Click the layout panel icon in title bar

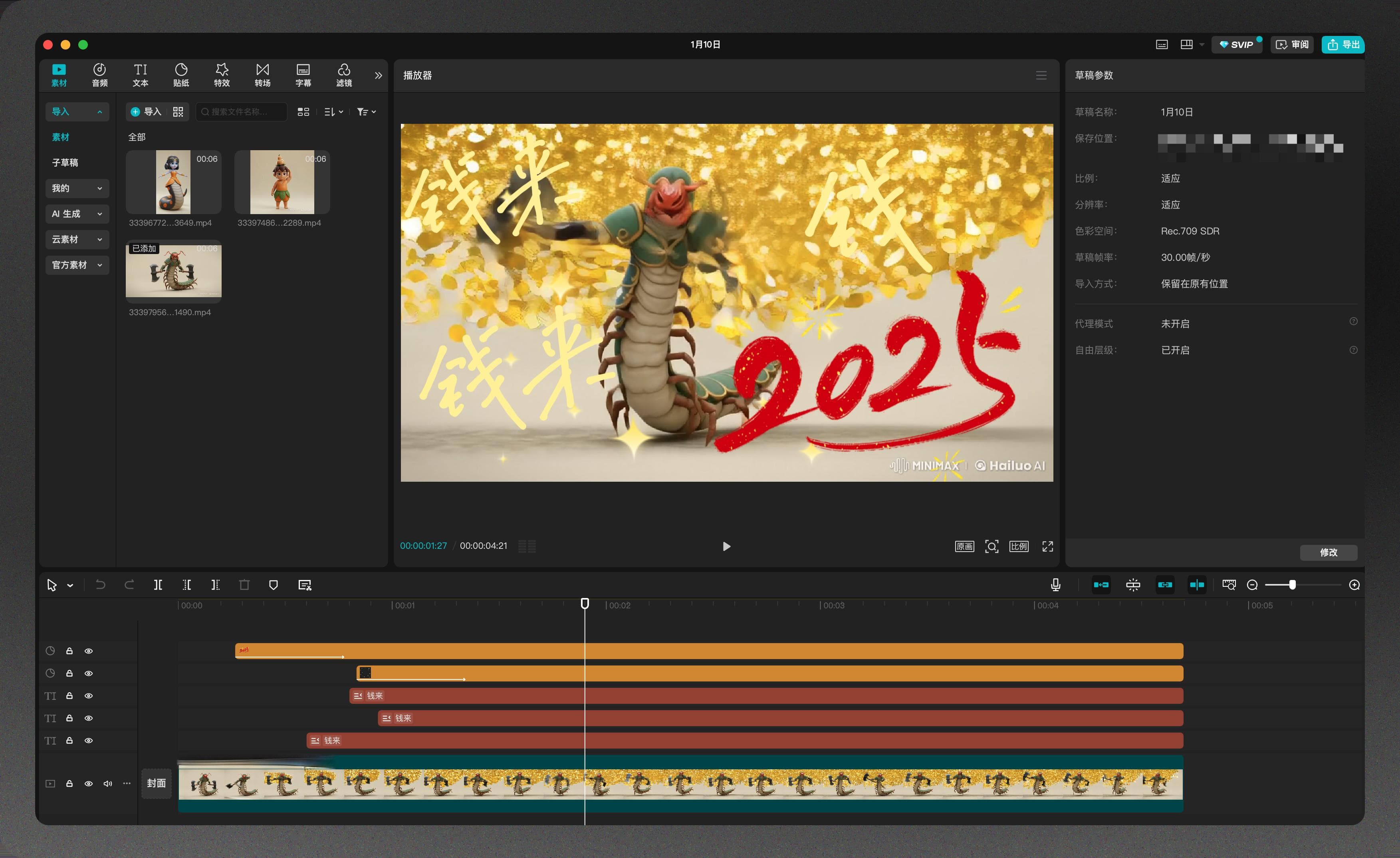point(1186,44)
